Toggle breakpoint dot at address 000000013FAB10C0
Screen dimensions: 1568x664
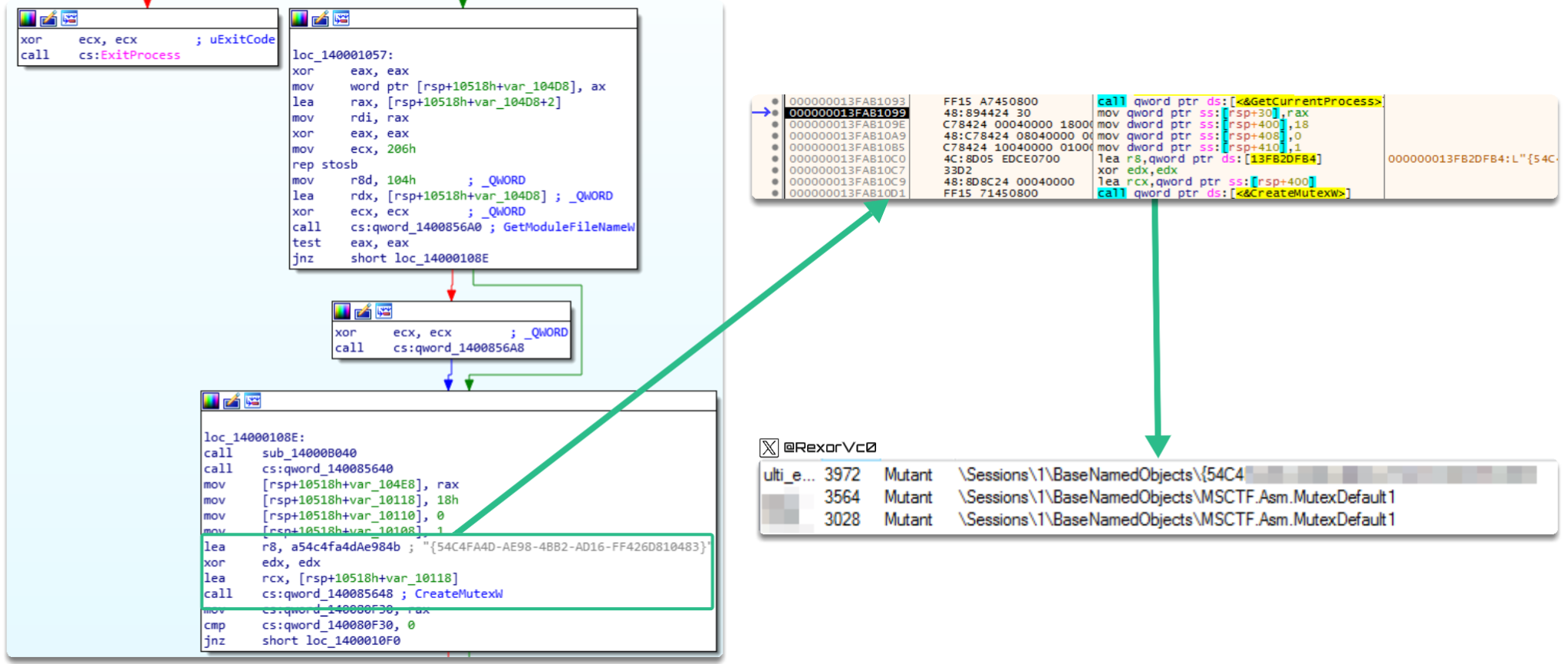[x=776, y=159]
